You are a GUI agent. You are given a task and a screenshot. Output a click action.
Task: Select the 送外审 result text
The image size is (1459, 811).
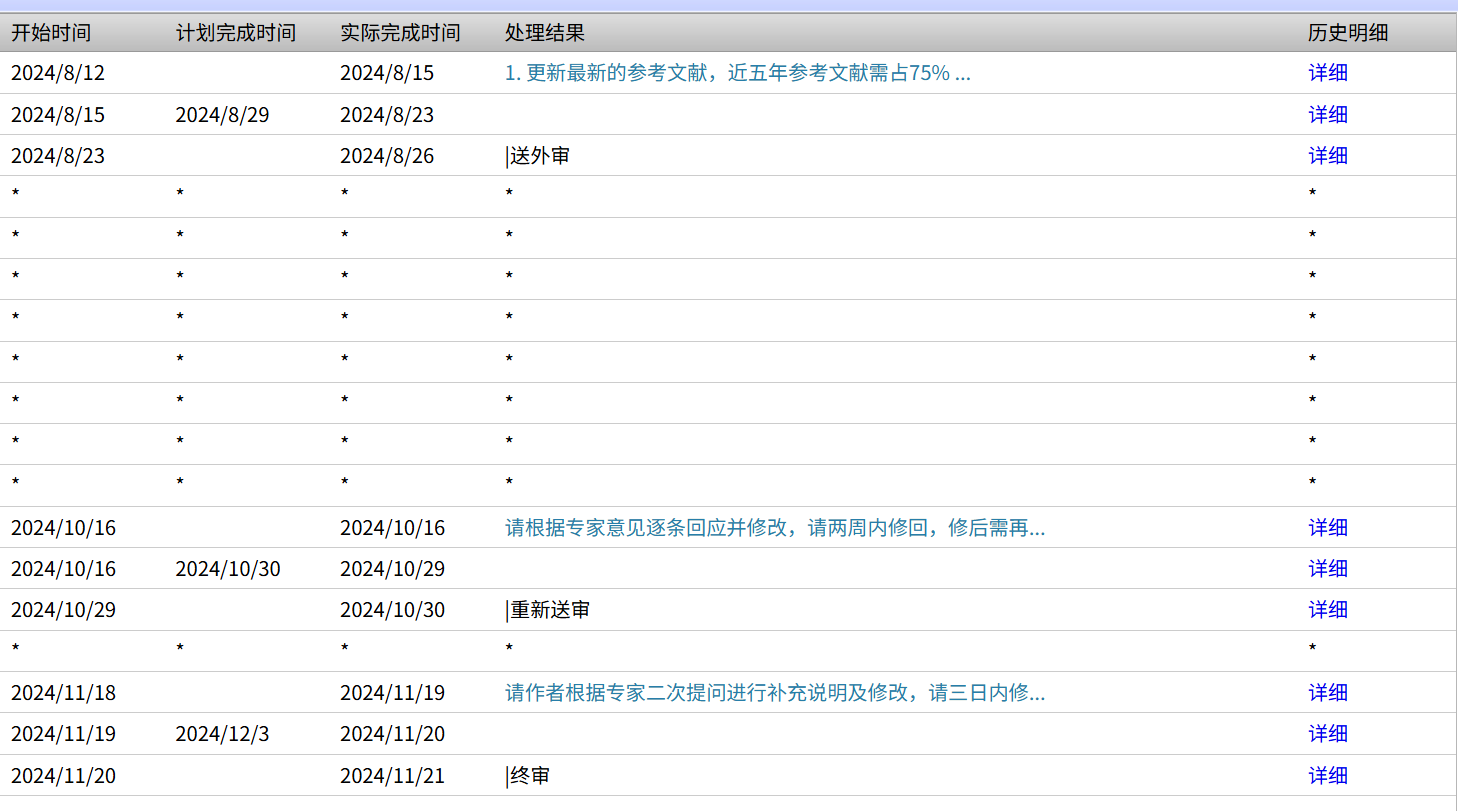coord(540,156)
